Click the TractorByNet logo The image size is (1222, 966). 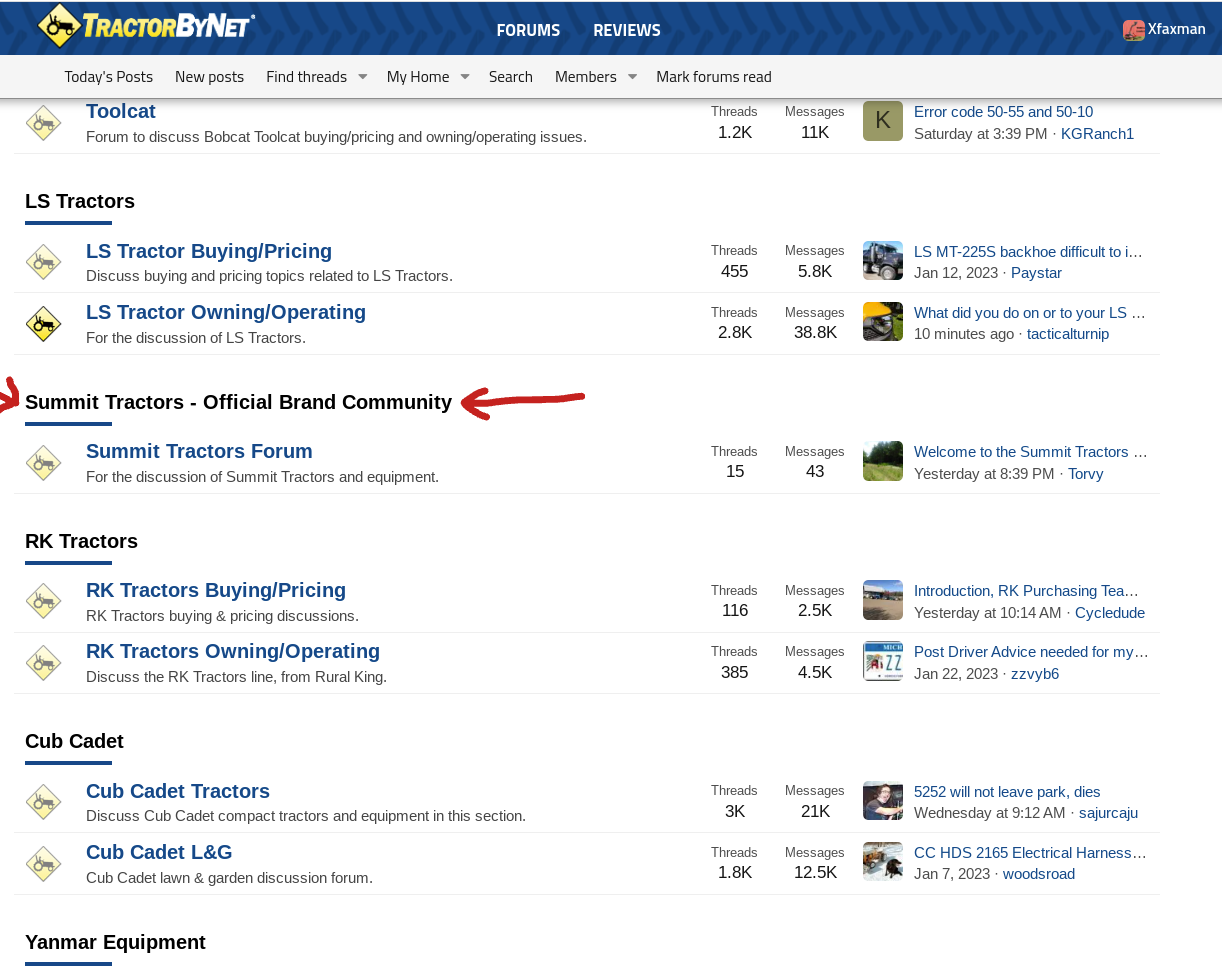click(146, 25)
